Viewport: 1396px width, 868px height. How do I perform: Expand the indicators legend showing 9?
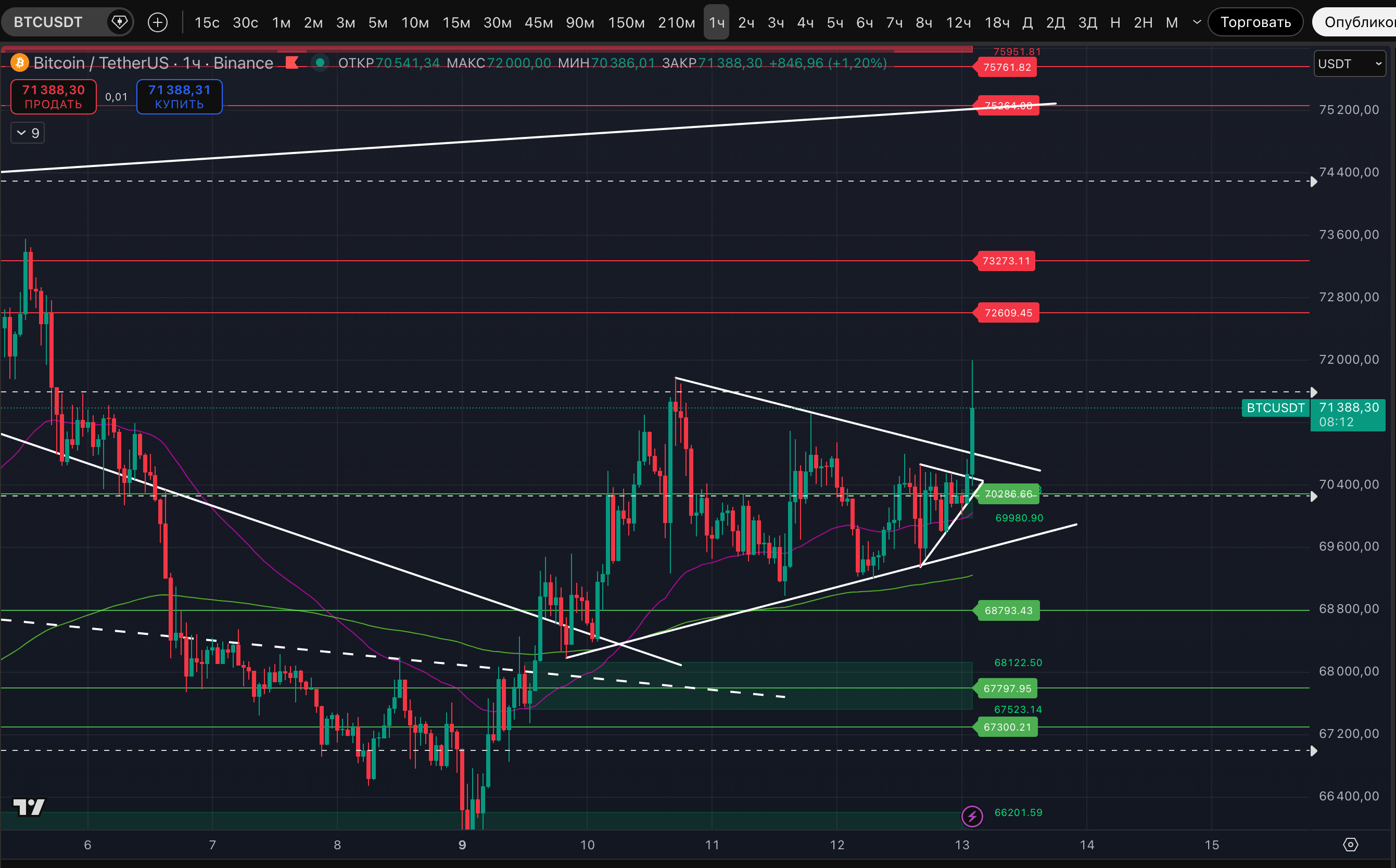coord(28,133)
